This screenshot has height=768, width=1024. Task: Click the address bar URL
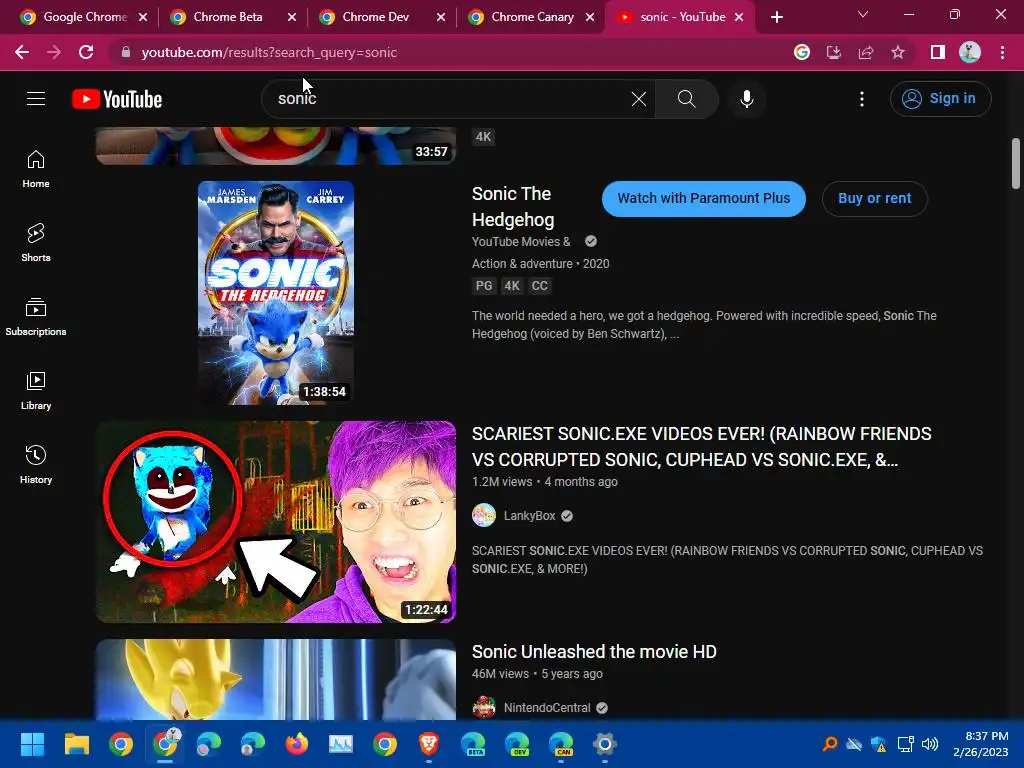pyautogui.click(x=269, y=52)
